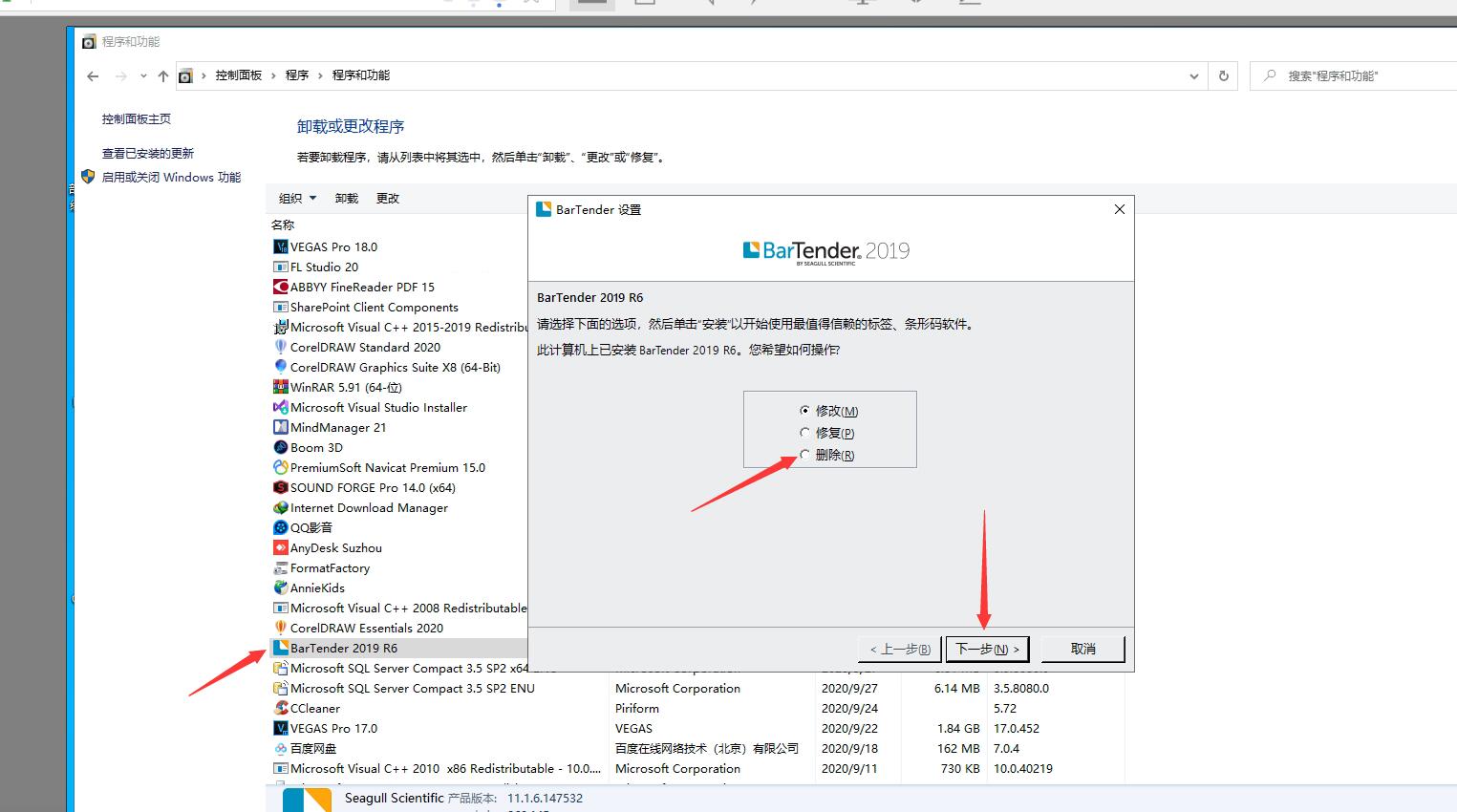This screenshot has height=812, width=1457.
Task: Expand chevron between 程序 and 程序和功能
Action: (320, 75)
